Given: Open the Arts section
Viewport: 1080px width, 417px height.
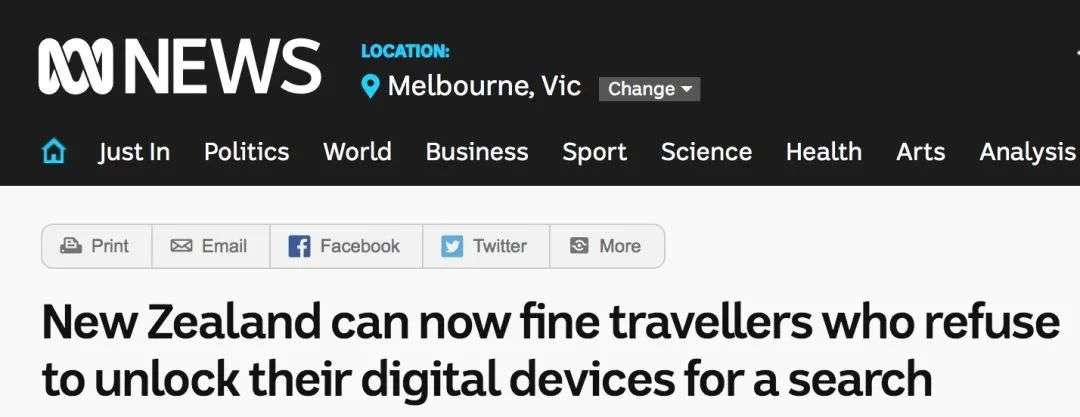Looking at the screenshot, I should (x=920, y=152).
